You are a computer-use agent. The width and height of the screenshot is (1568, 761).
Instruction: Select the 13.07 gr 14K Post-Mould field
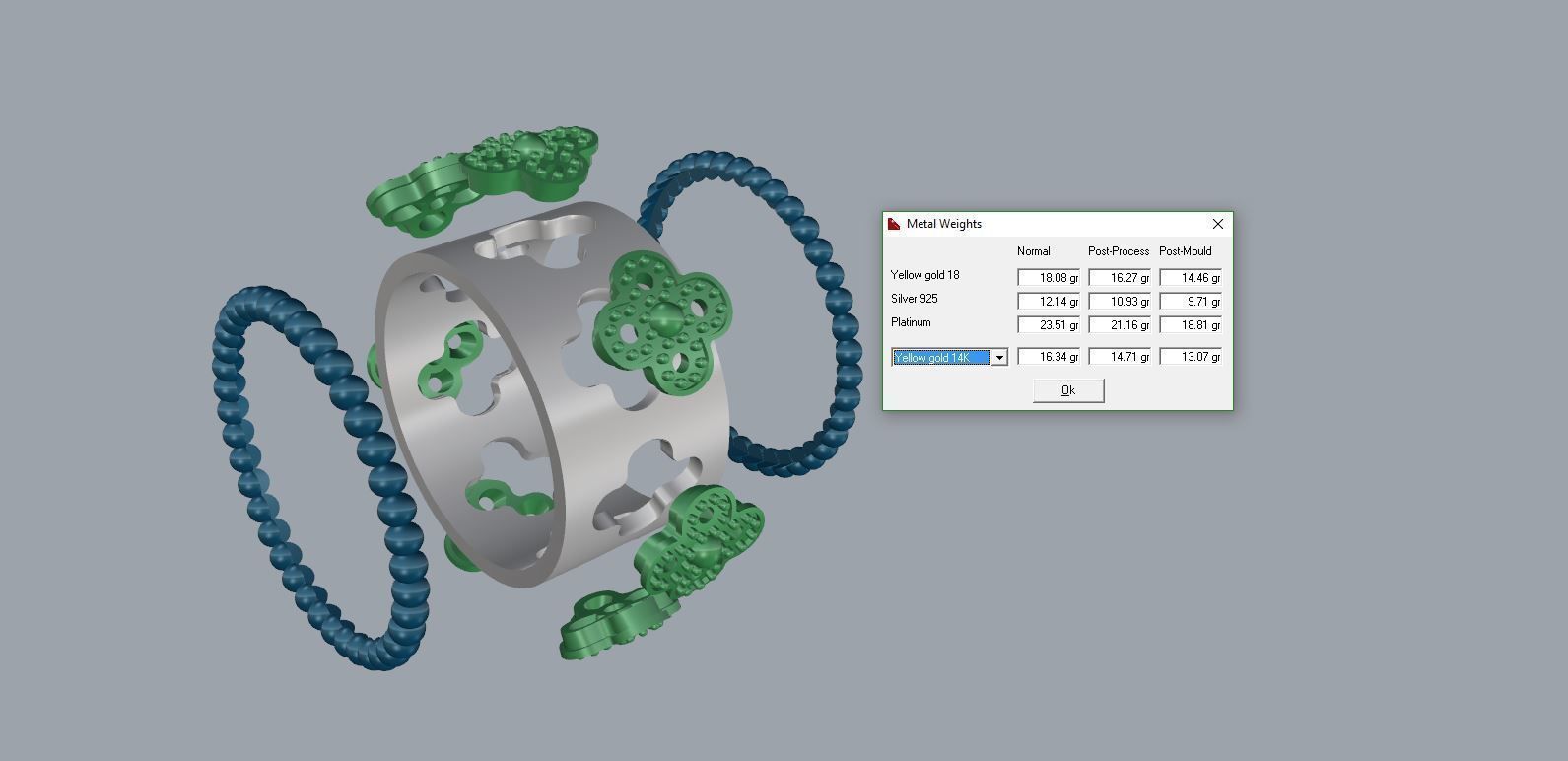[x=1191, y=357]
